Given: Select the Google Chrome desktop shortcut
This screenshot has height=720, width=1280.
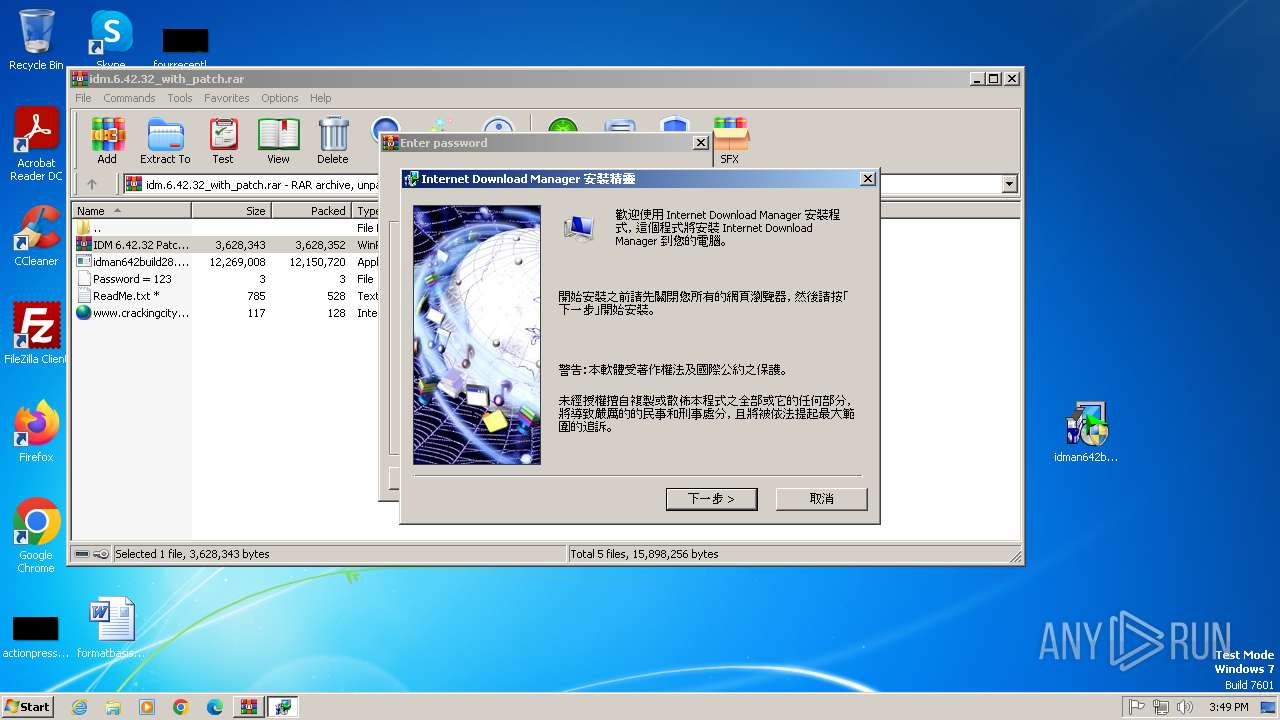Looking at the screenshot, I should 36,536.
